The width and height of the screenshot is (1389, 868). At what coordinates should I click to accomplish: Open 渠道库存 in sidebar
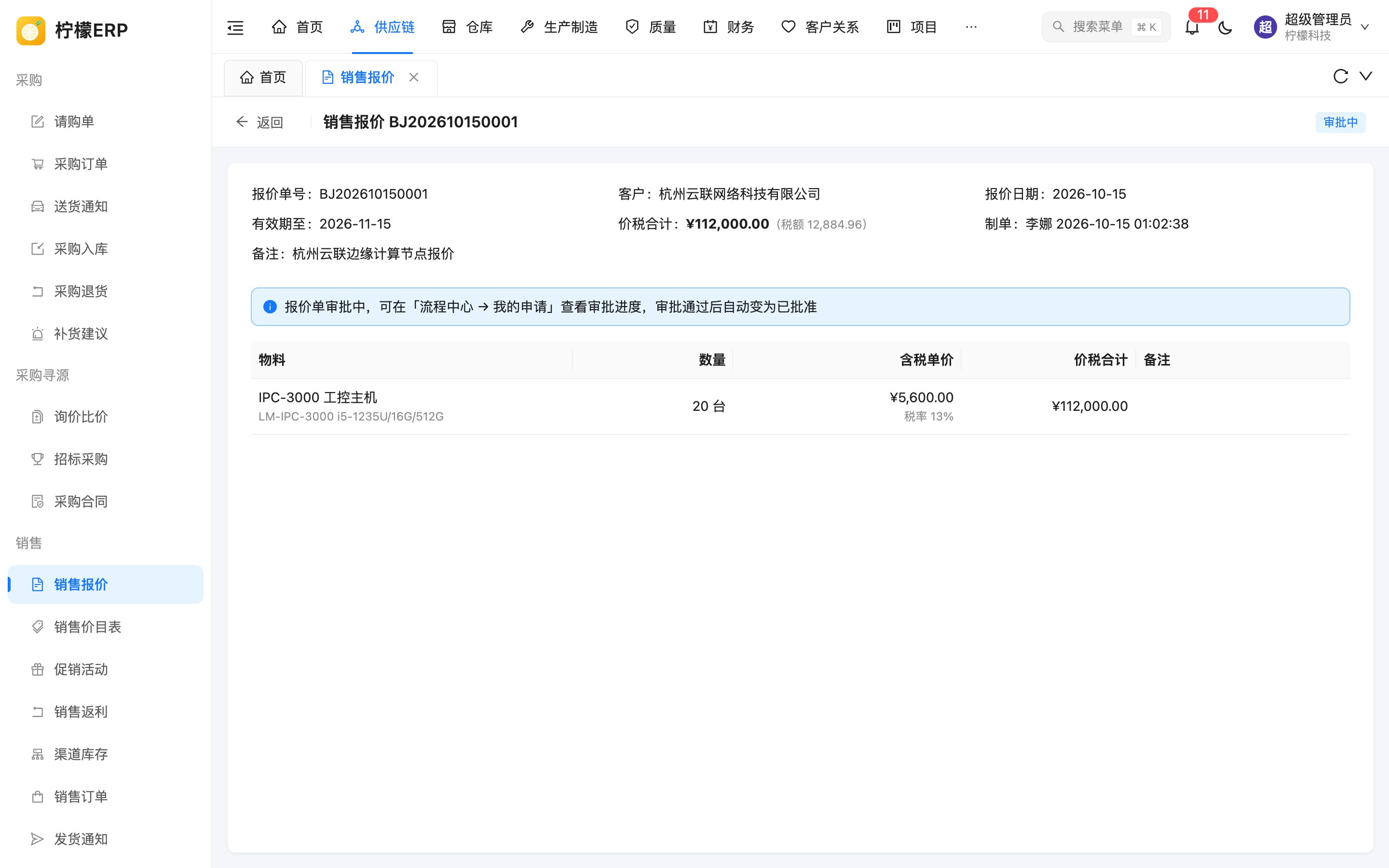click(106, 754)
